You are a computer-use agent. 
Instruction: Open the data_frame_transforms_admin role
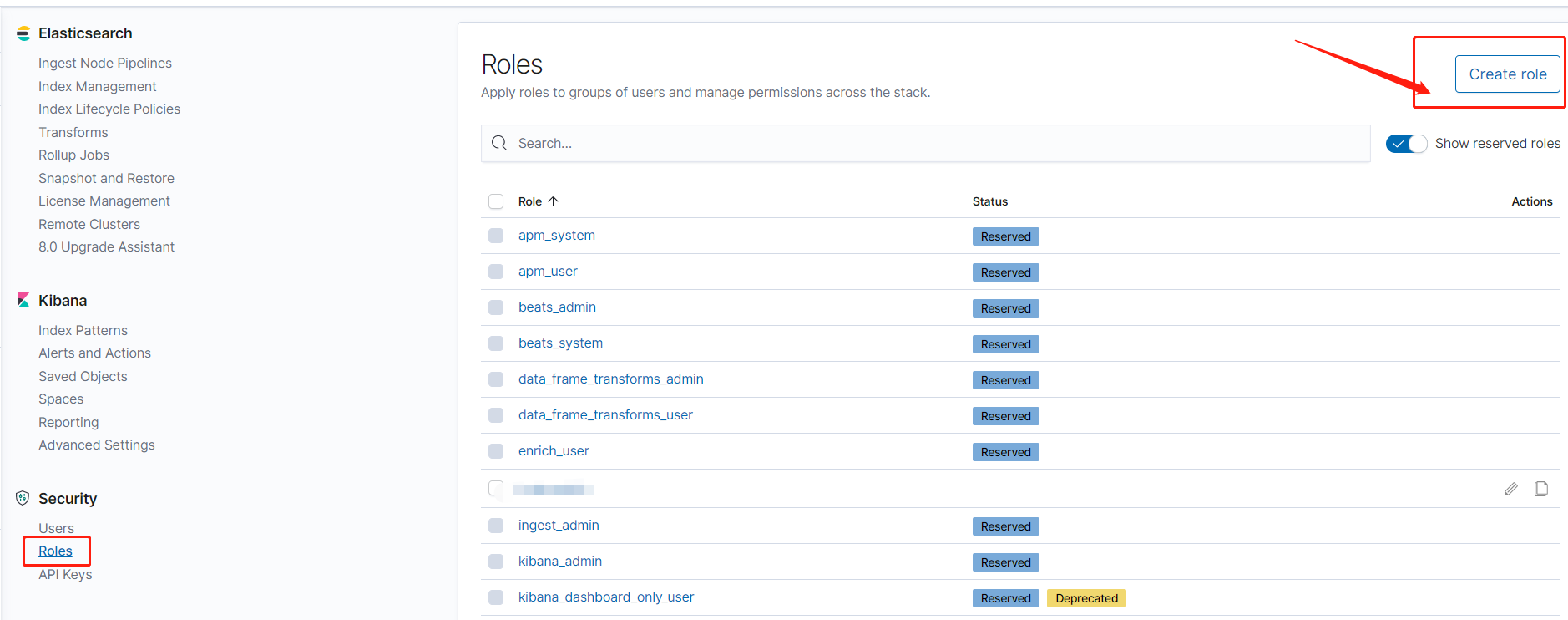611,379
